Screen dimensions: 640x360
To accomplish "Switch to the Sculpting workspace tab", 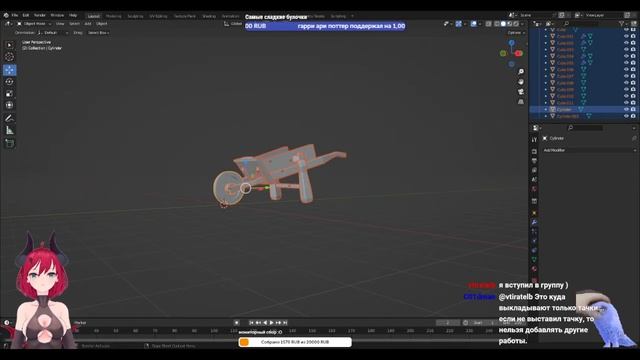I will pyautogui.click(x=135, y=16).
